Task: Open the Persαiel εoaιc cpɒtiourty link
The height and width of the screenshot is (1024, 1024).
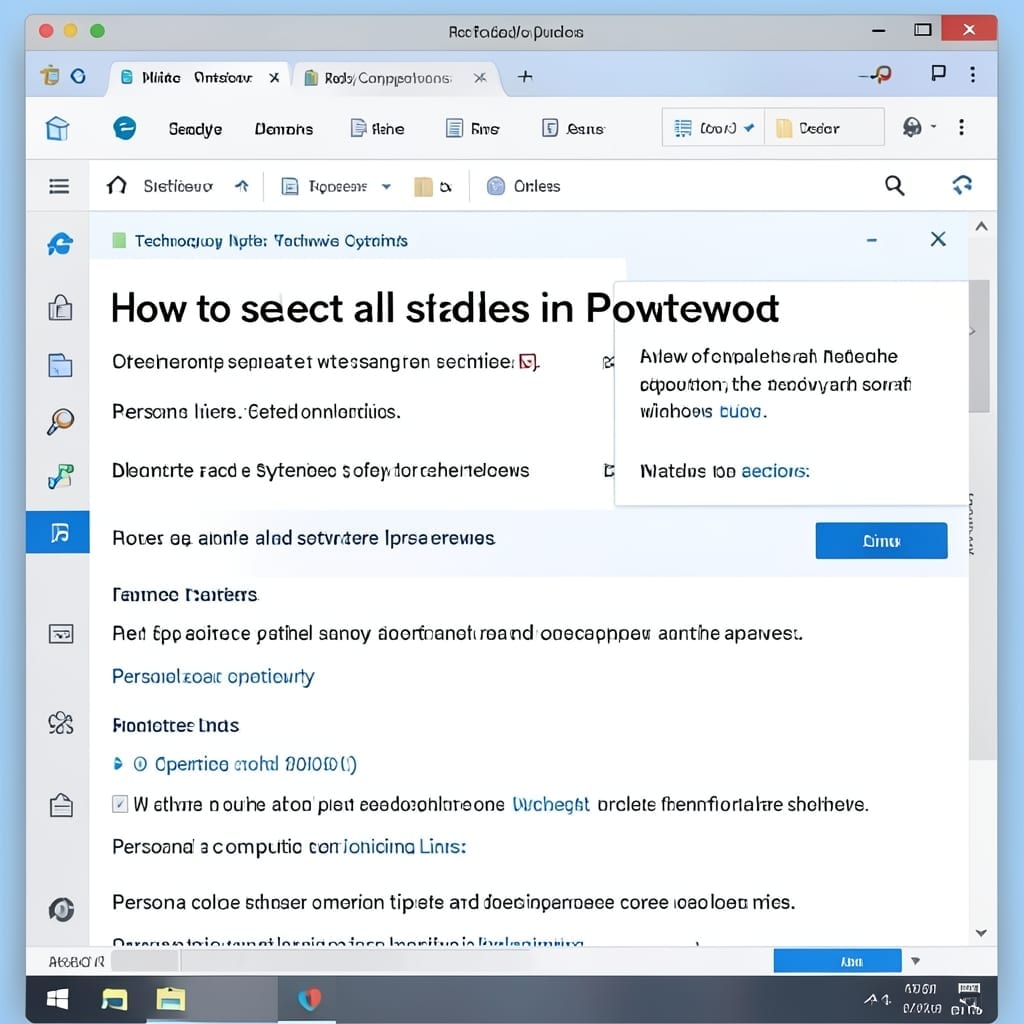Action: pyautogui.click(x=213, y=677)
